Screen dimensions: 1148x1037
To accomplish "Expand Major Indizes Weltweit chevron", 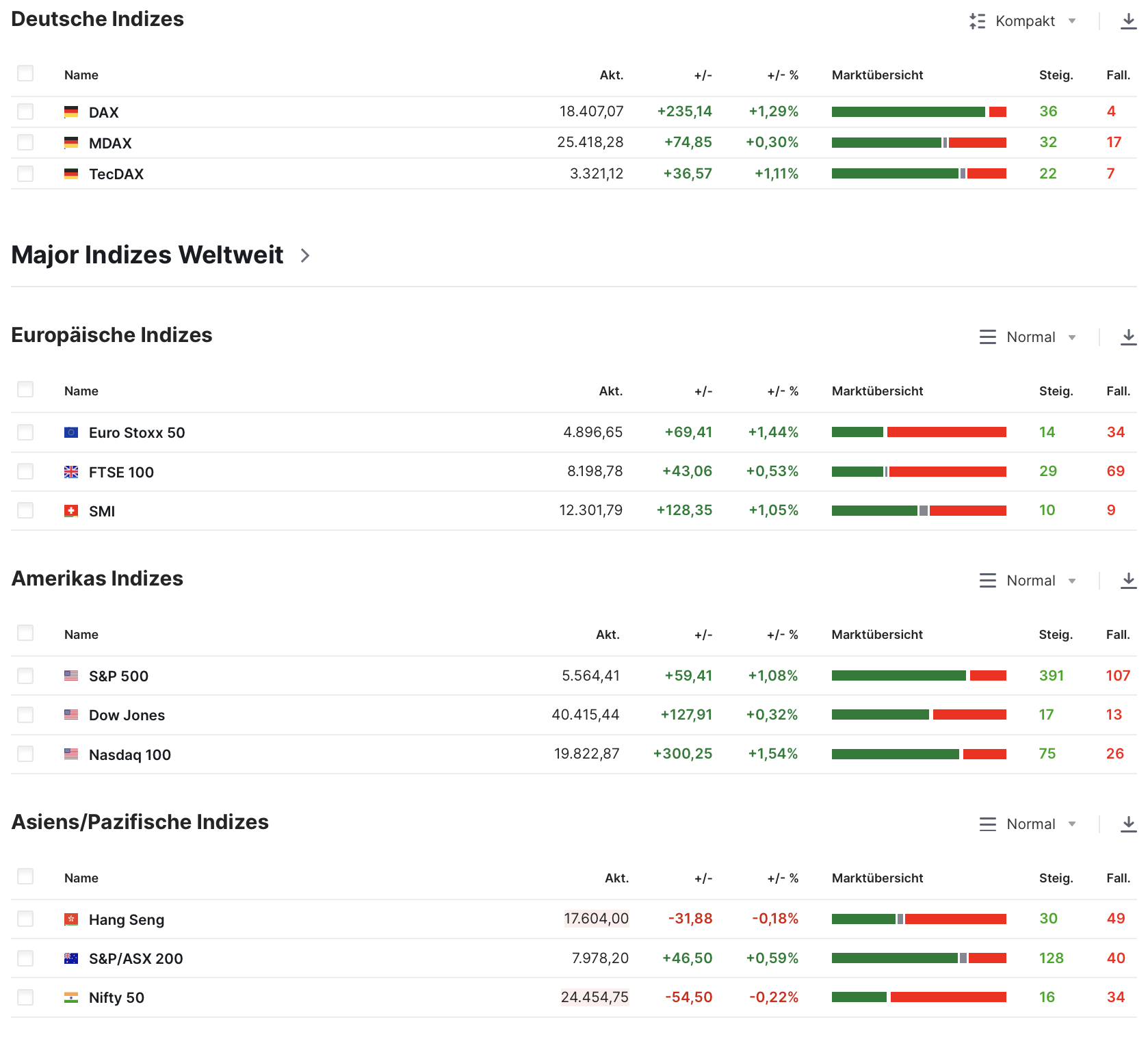I will 305,256.
